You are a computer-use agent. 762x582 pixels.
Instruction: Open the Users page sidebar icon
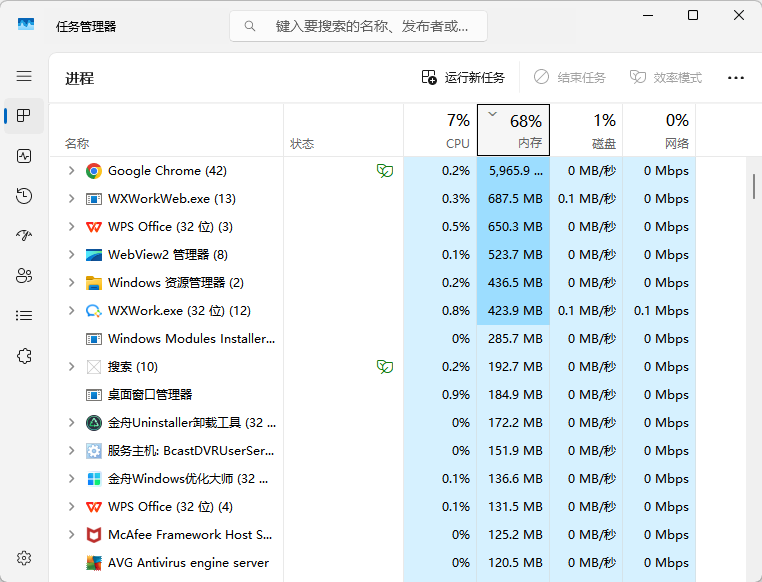pyautogui.click(x=24, y=276)
